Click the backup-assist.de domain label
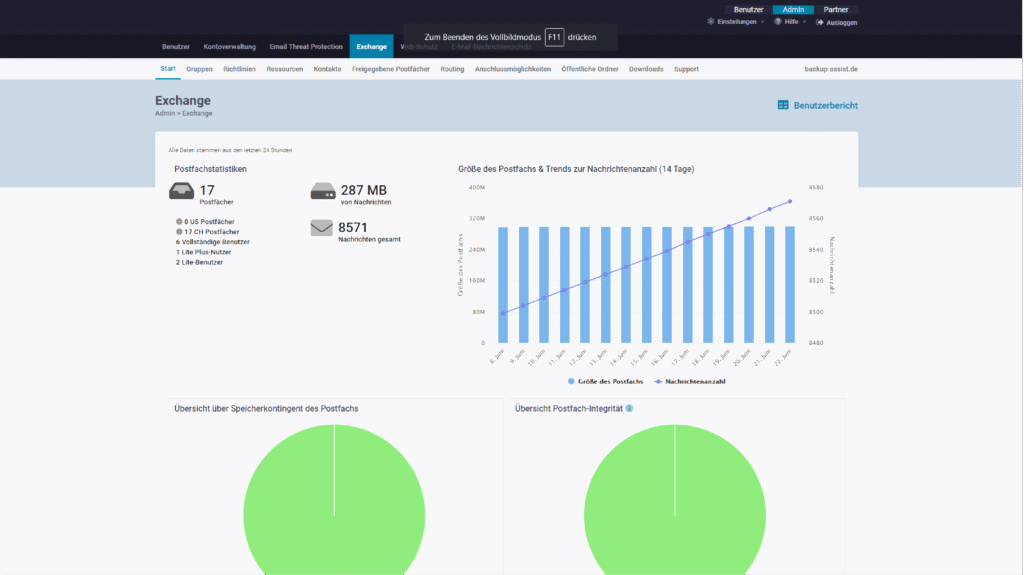This screenshot has height=575, width=1024. [x=831, y=69]
